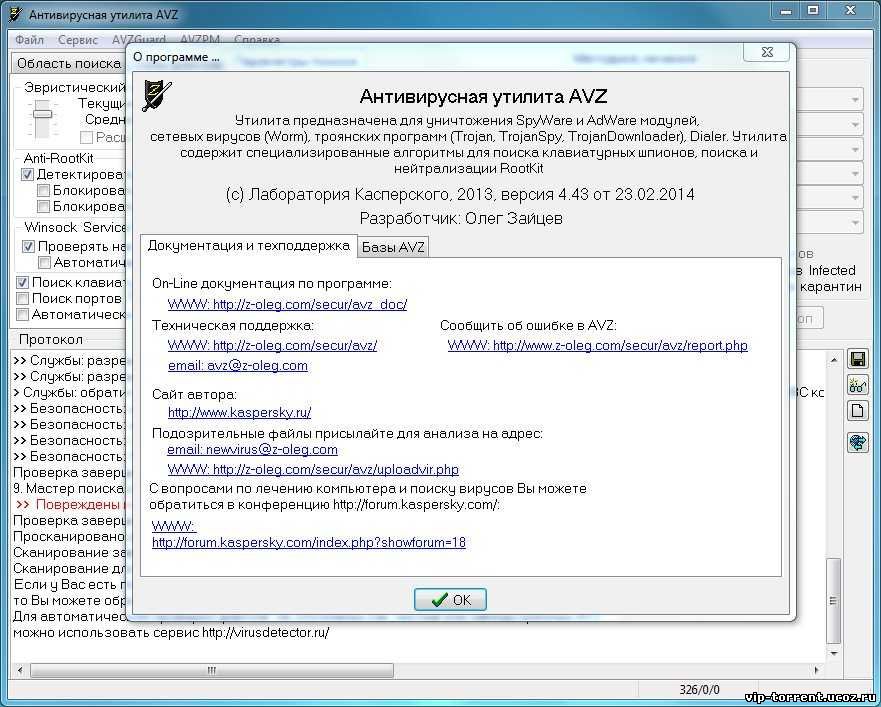This screenshot has width=881, height=707.
Task: Toggle the Проверять Winsock checkbox
Action: tap(29, 246)
